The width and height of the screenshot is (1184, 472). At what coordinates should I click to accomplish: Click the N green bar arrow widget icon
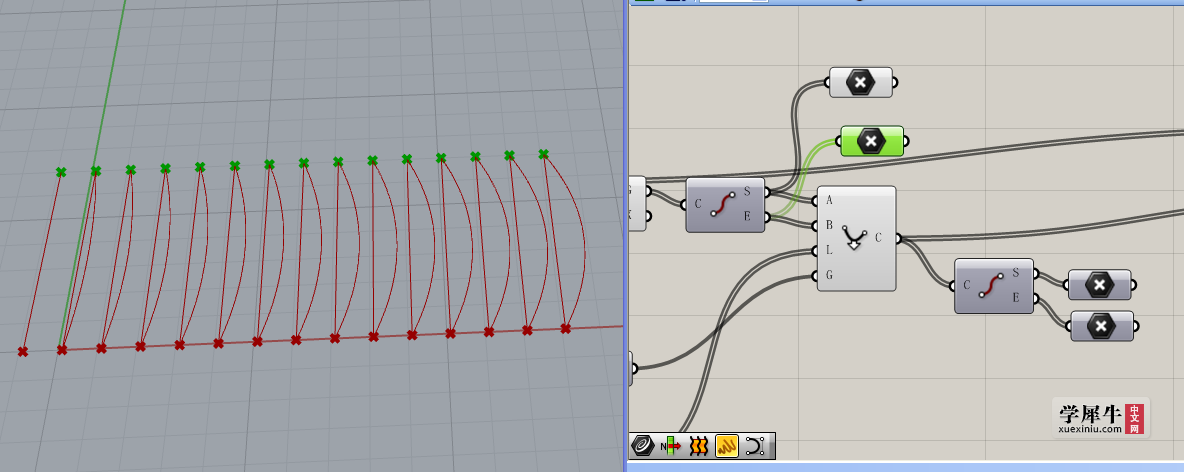coord(671,446)
